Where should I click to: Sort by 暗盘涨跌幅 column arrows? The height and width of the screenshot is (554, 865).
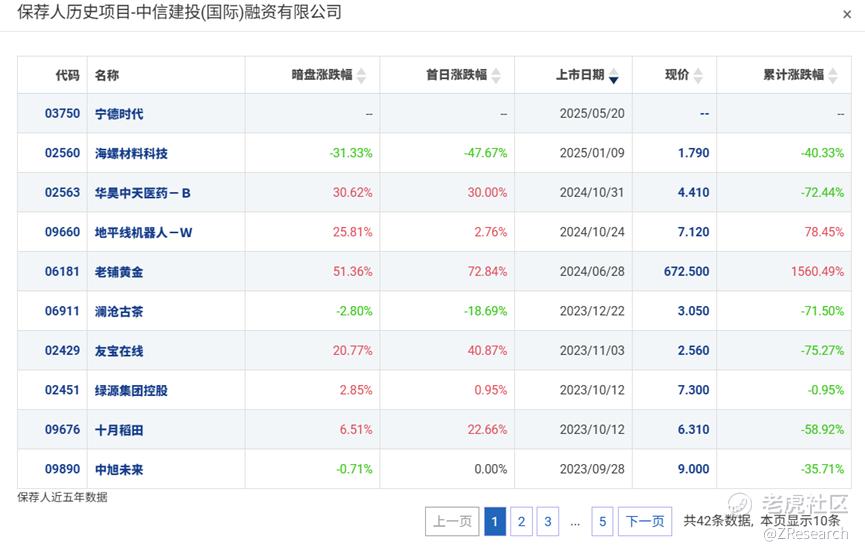click(x=361, y=75)
